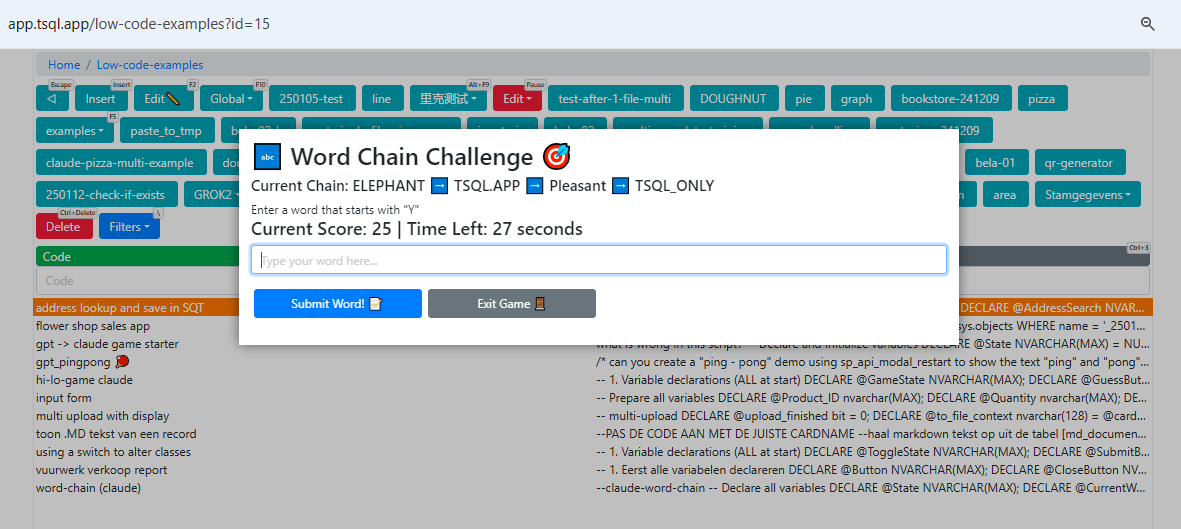Open the red Edit dropdown
This screenshot has width=1181, height=529.
[x=517, y=99]
